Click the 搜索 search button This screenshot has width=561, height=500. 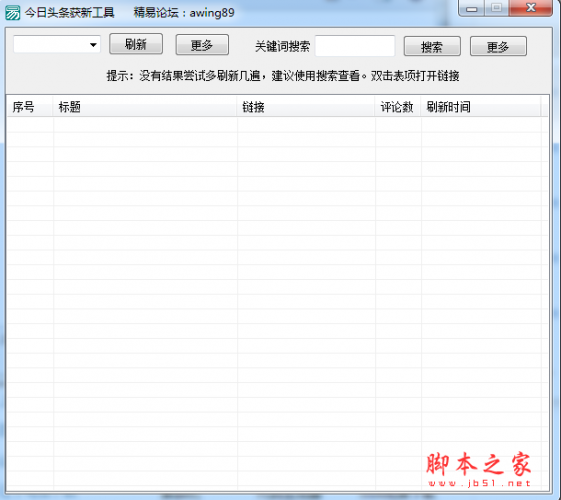pyautogui.click(x=432, y=46)
